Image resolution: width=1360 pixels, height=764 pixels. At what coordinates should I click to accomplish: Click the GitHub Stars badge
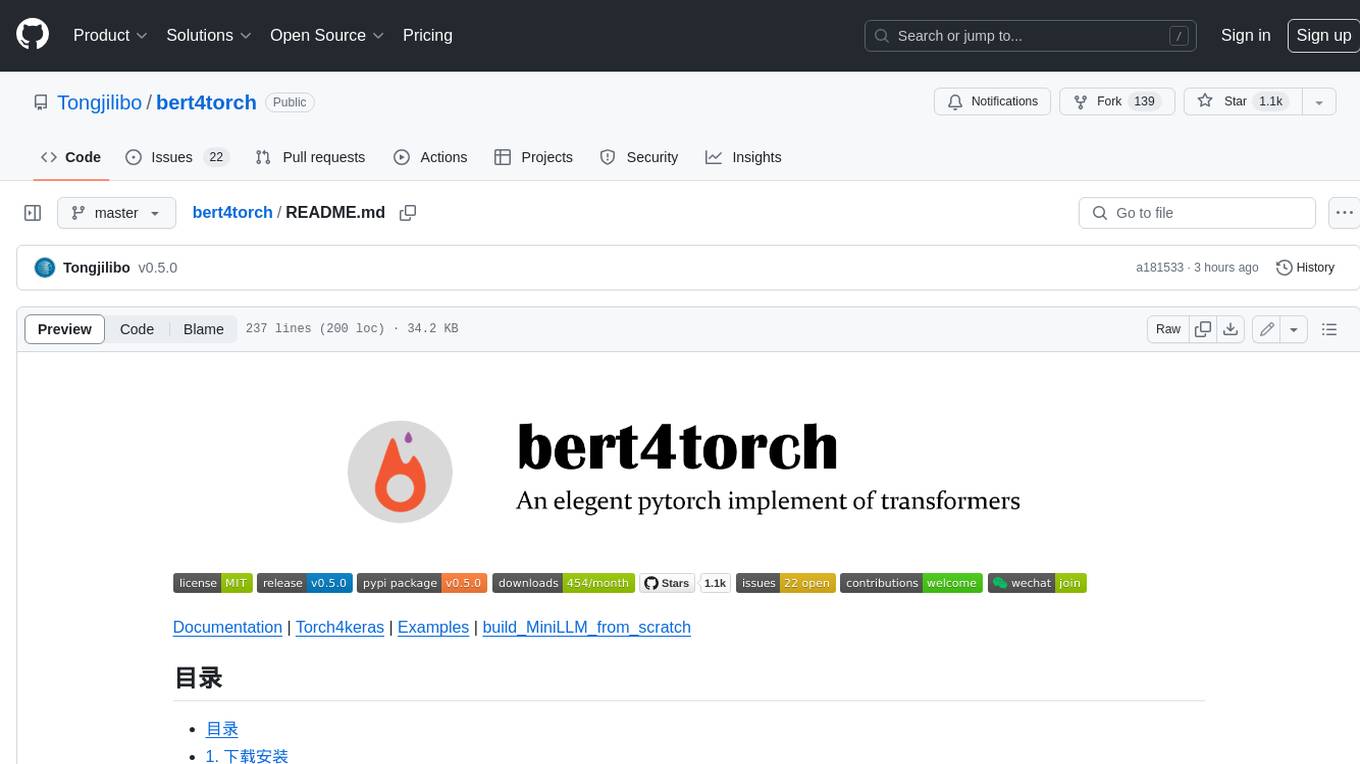(x=667, y=583)
